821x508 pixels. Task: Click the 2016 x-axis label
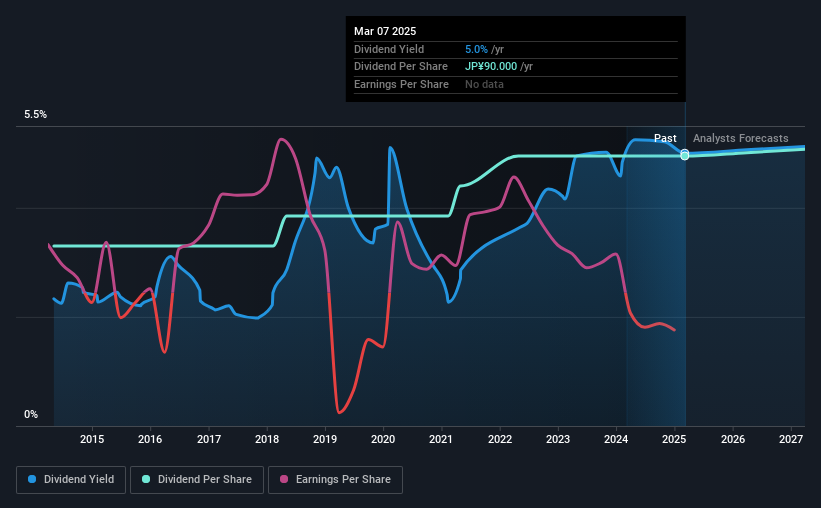tap(150, 439)
